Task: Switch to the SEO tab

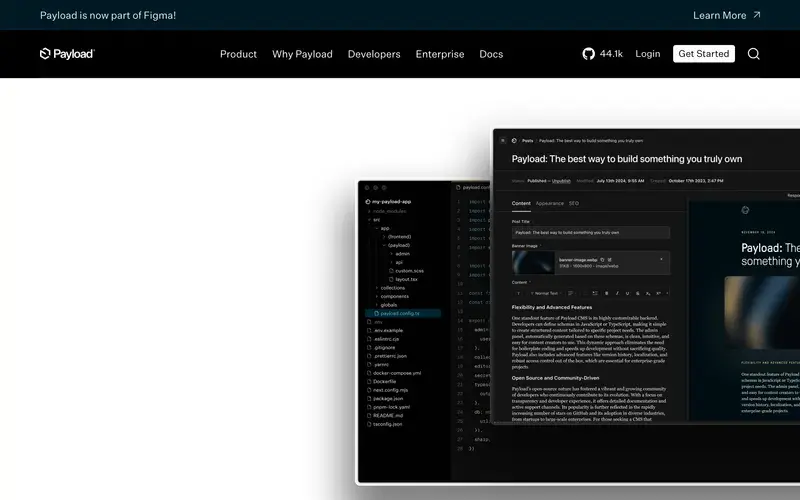Action: pos(574,203)
